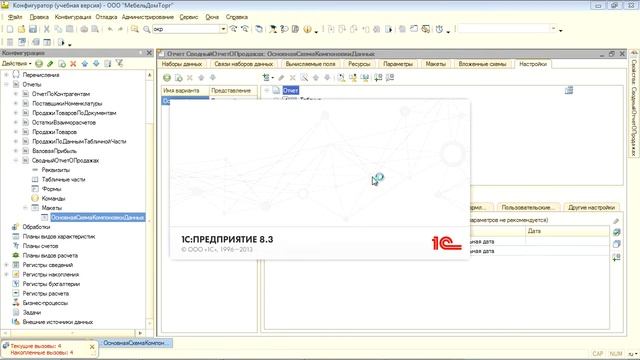Copy the settings variant icon
Viewport: 640px width, 360px height.
click(178, 78)
